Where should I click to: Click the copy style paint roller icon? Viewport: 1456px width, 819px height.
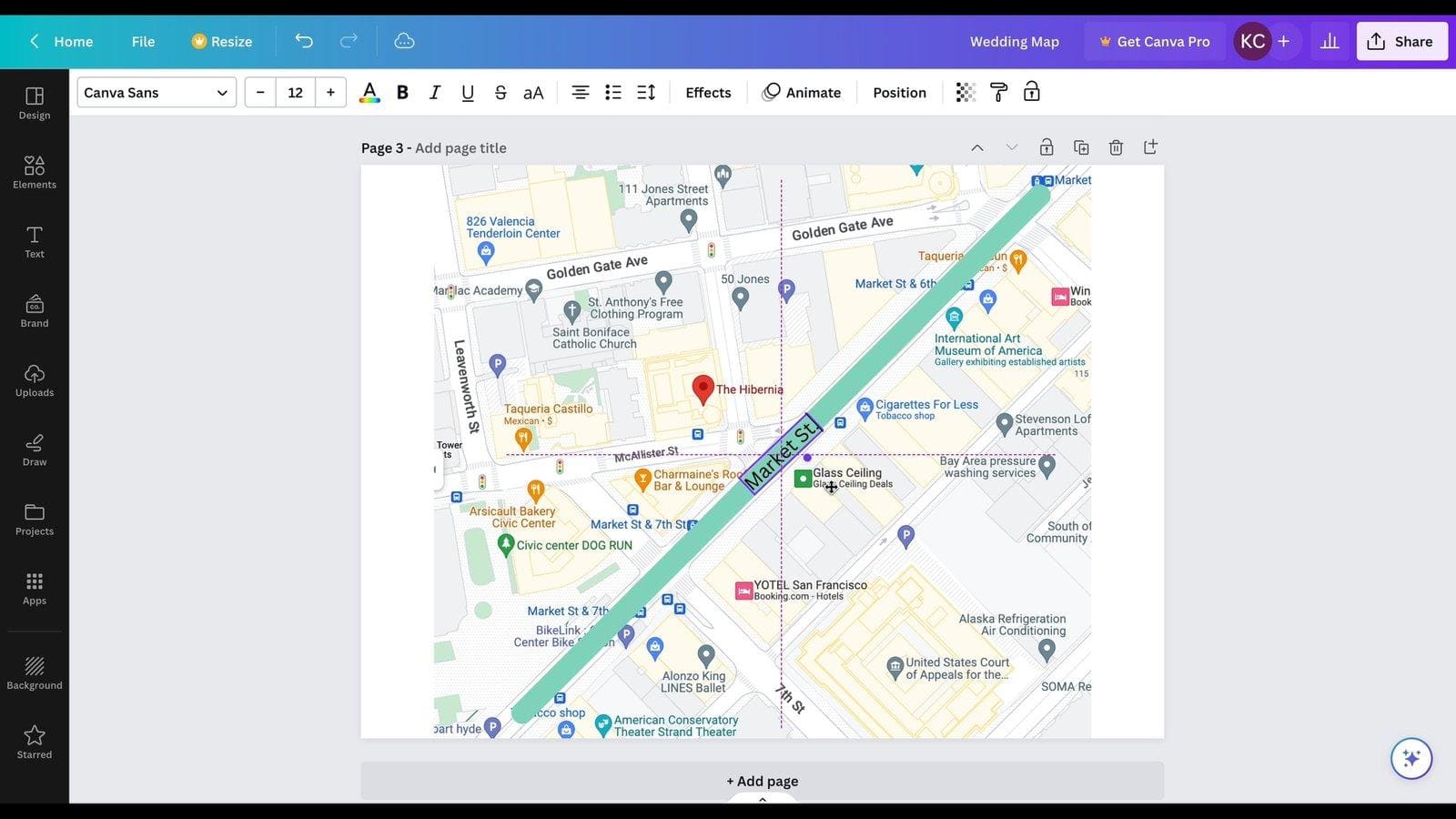click(x=998, y=92)
